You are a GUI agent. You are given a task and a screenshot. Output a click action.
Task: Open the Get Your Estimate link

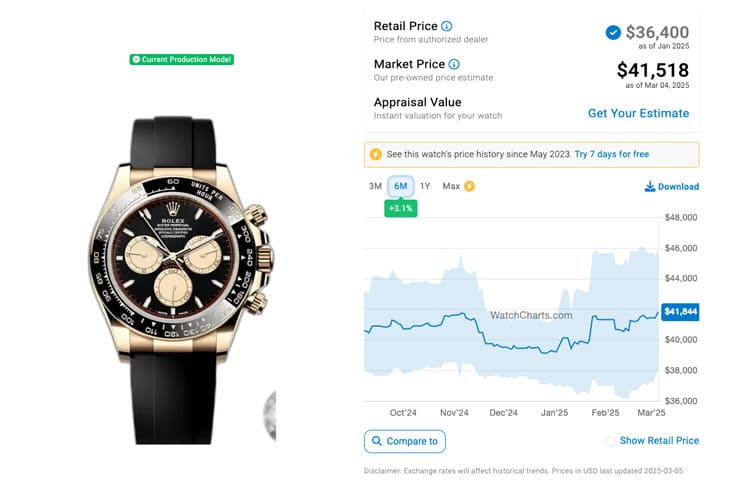click(x=638, y=113)
